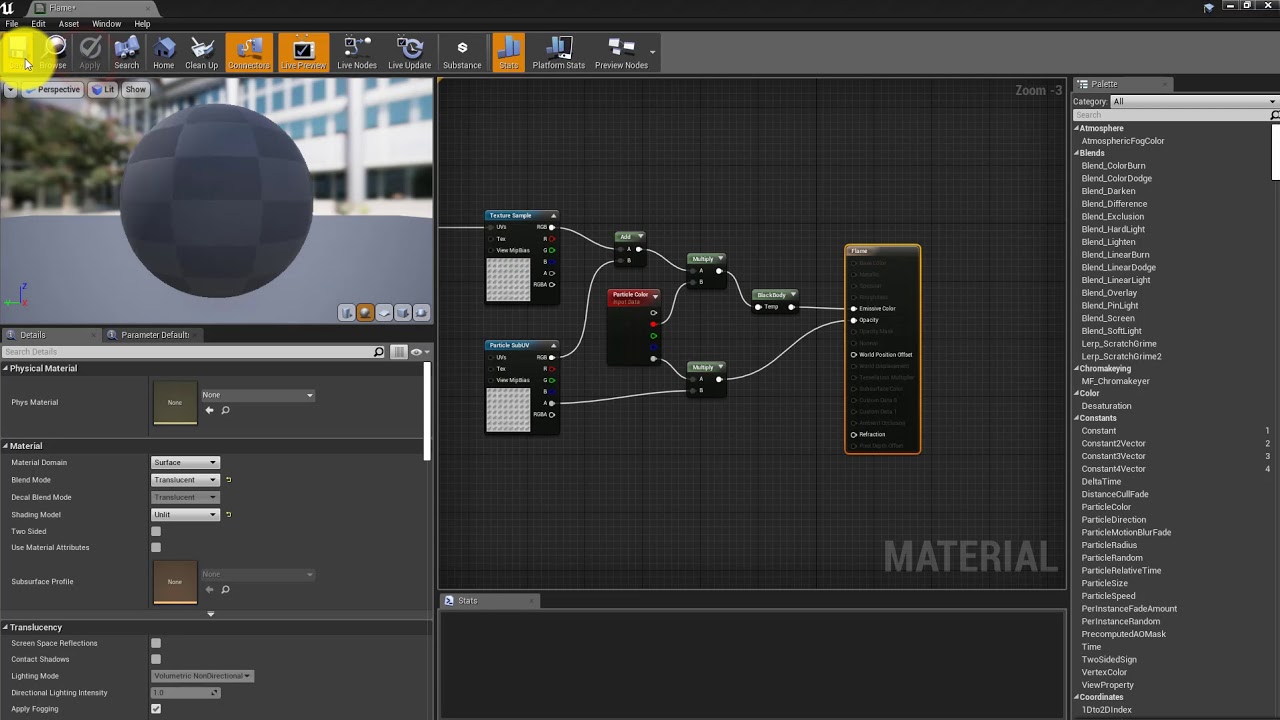Uncheck the Apply Fogging checkbox
The image size is (1280, 720).
click(156, 709)
